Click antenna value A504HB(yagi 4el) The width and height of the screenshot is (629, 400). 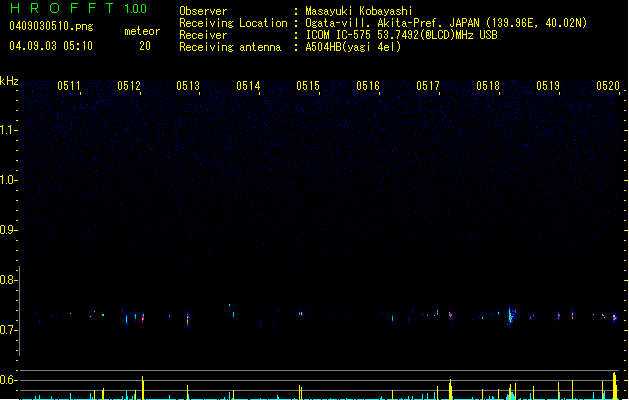pyautogui.click(x=353, y=47)
